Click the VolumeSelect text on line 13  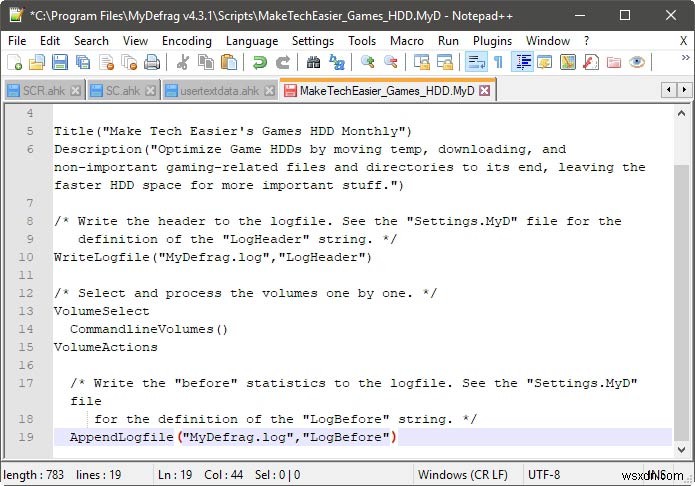[102, 311]
